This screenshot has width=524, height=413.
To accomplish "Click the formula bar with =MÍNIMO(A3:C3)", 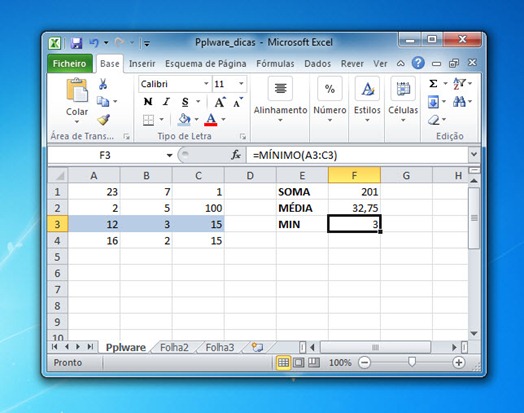I will pyautogui.click(x=357, y=155).
